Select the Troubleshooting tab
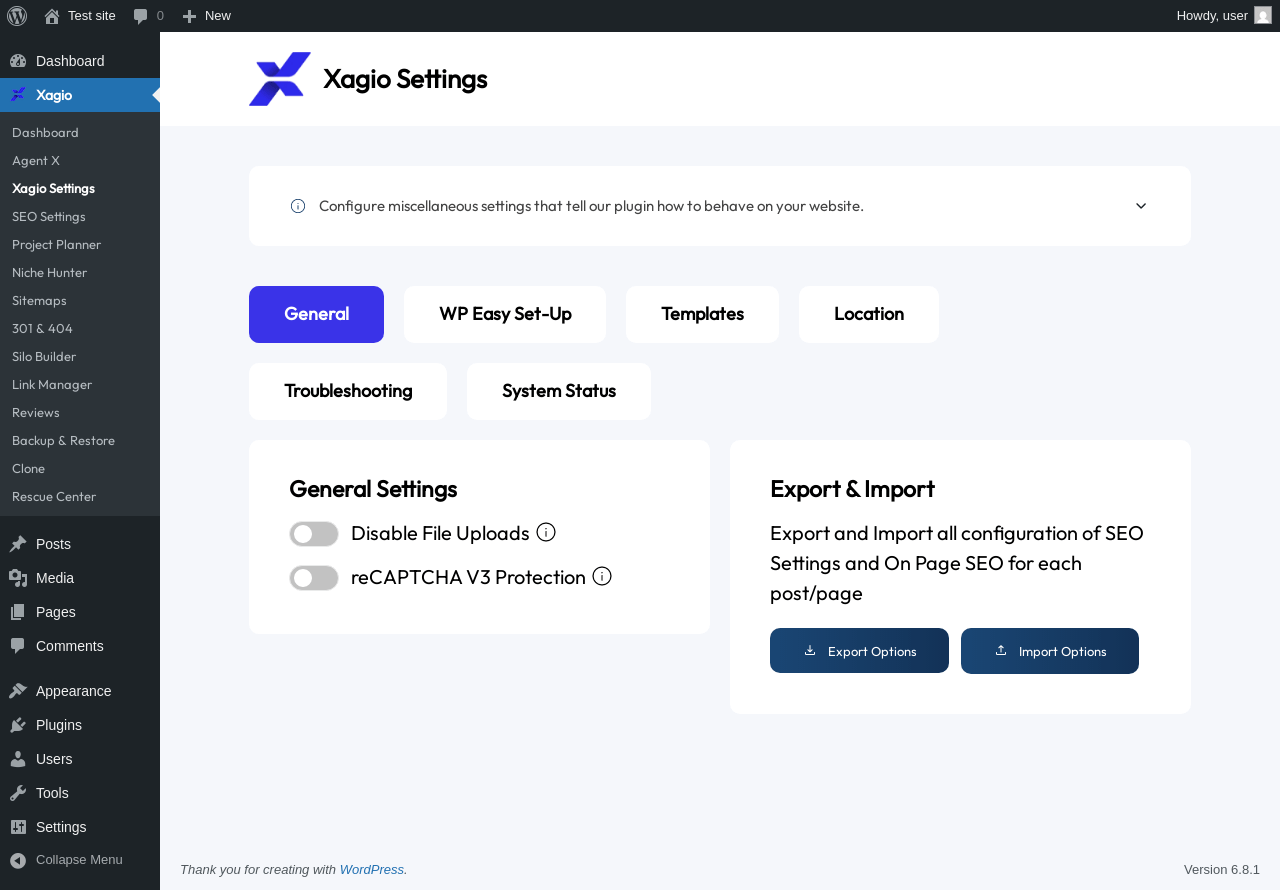This screenshot has height=890, width=1280. click(348, 391)
